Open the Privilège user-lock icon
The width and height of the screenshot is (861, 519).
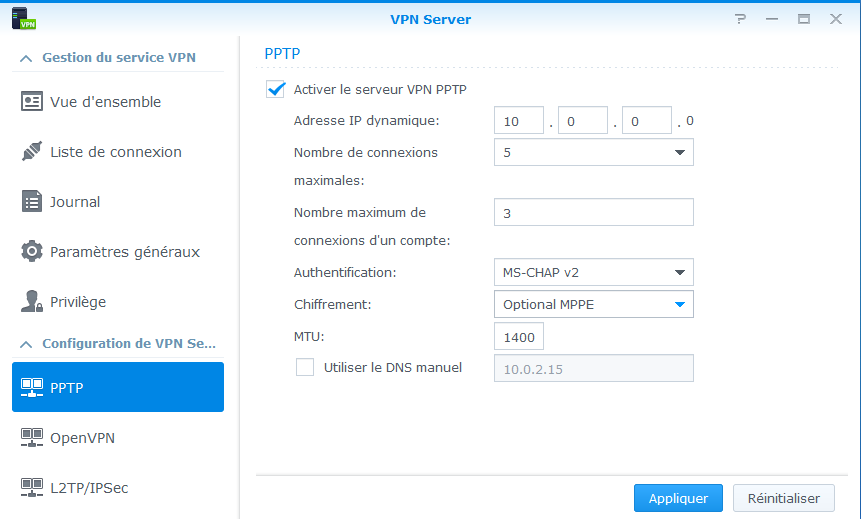point(32,302)
